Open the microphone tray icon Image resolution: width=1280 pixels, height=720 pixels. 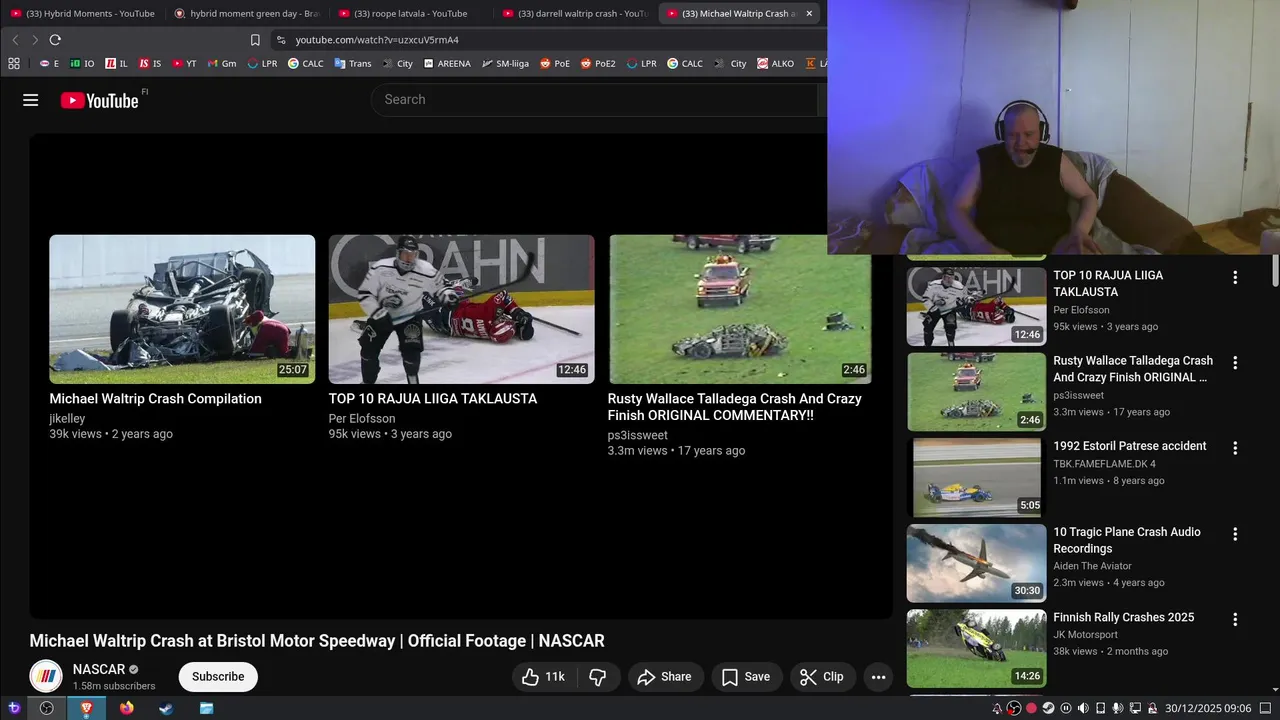(x=1117, y=708)
